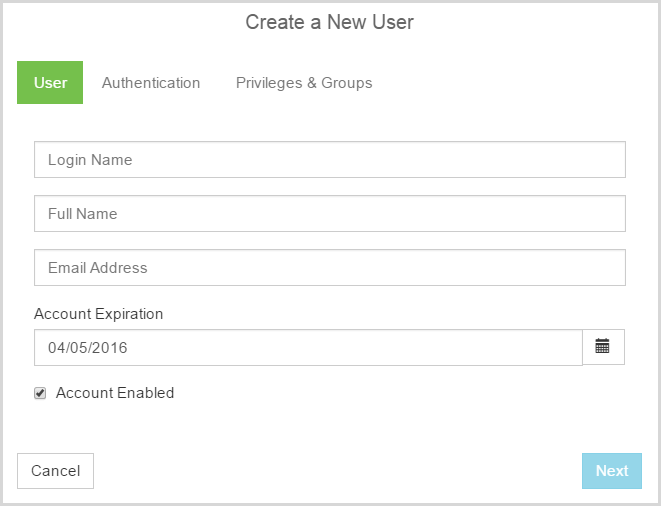
Task: Click the calendar icon beside expiration date
Action: (x=602, y=347)
